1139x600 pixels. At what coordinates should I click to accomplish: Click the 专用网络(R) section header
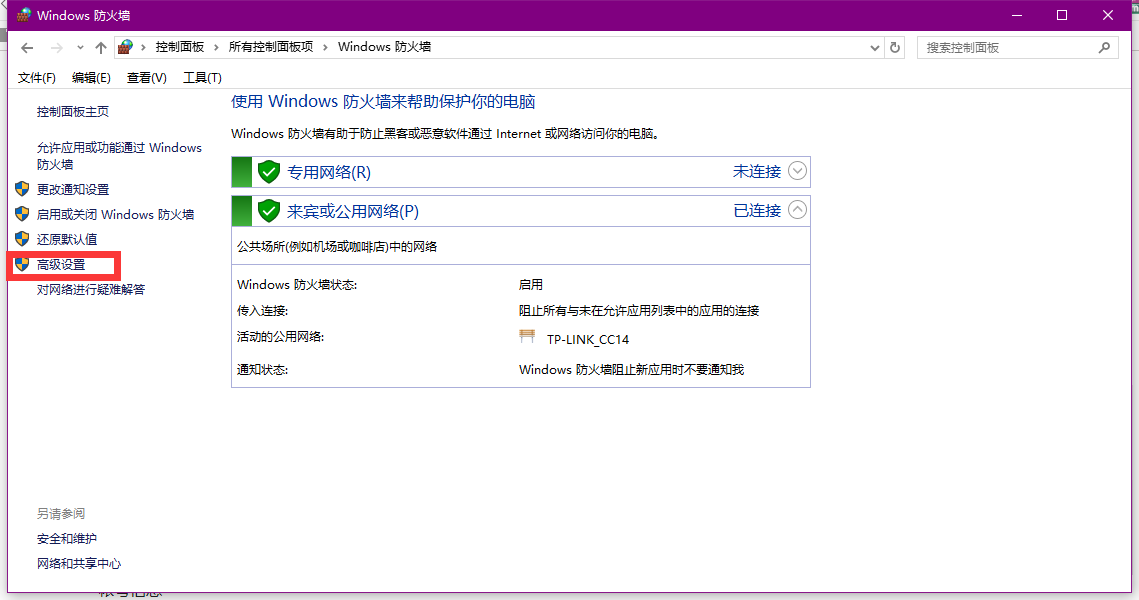521,172
